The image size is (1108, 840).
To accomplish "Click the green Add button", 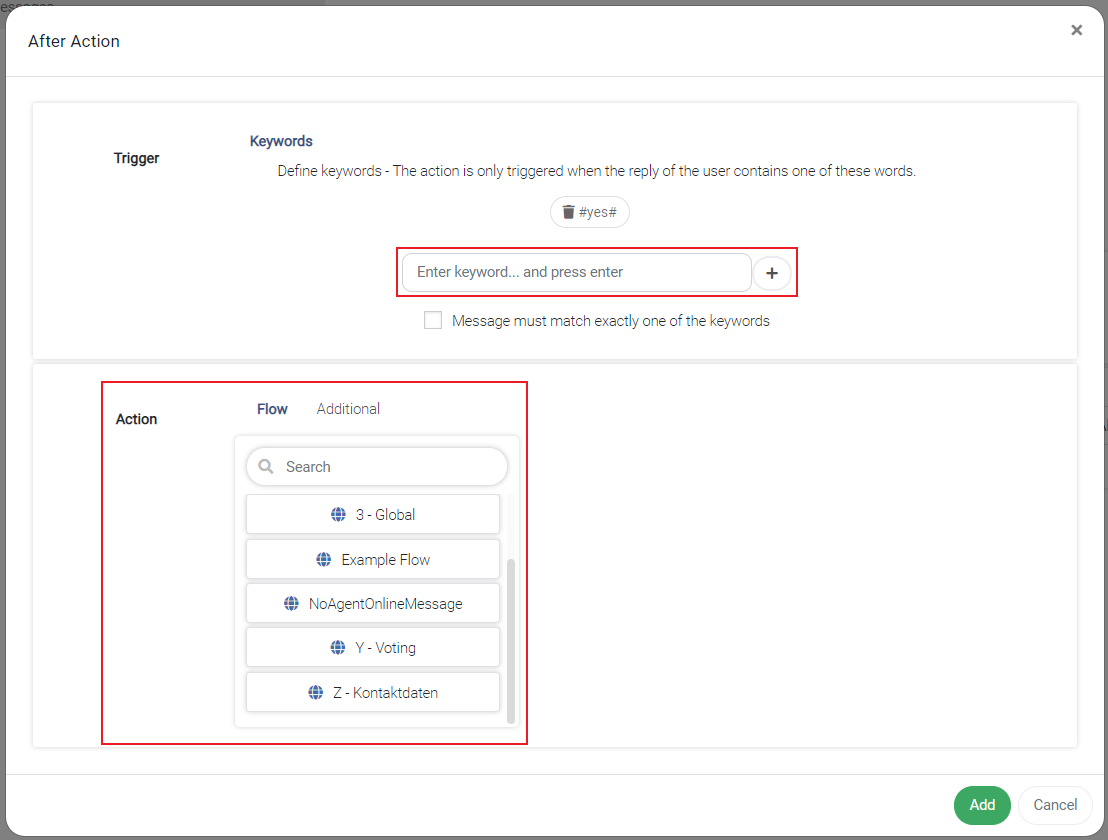I will [x=982, y=805].
